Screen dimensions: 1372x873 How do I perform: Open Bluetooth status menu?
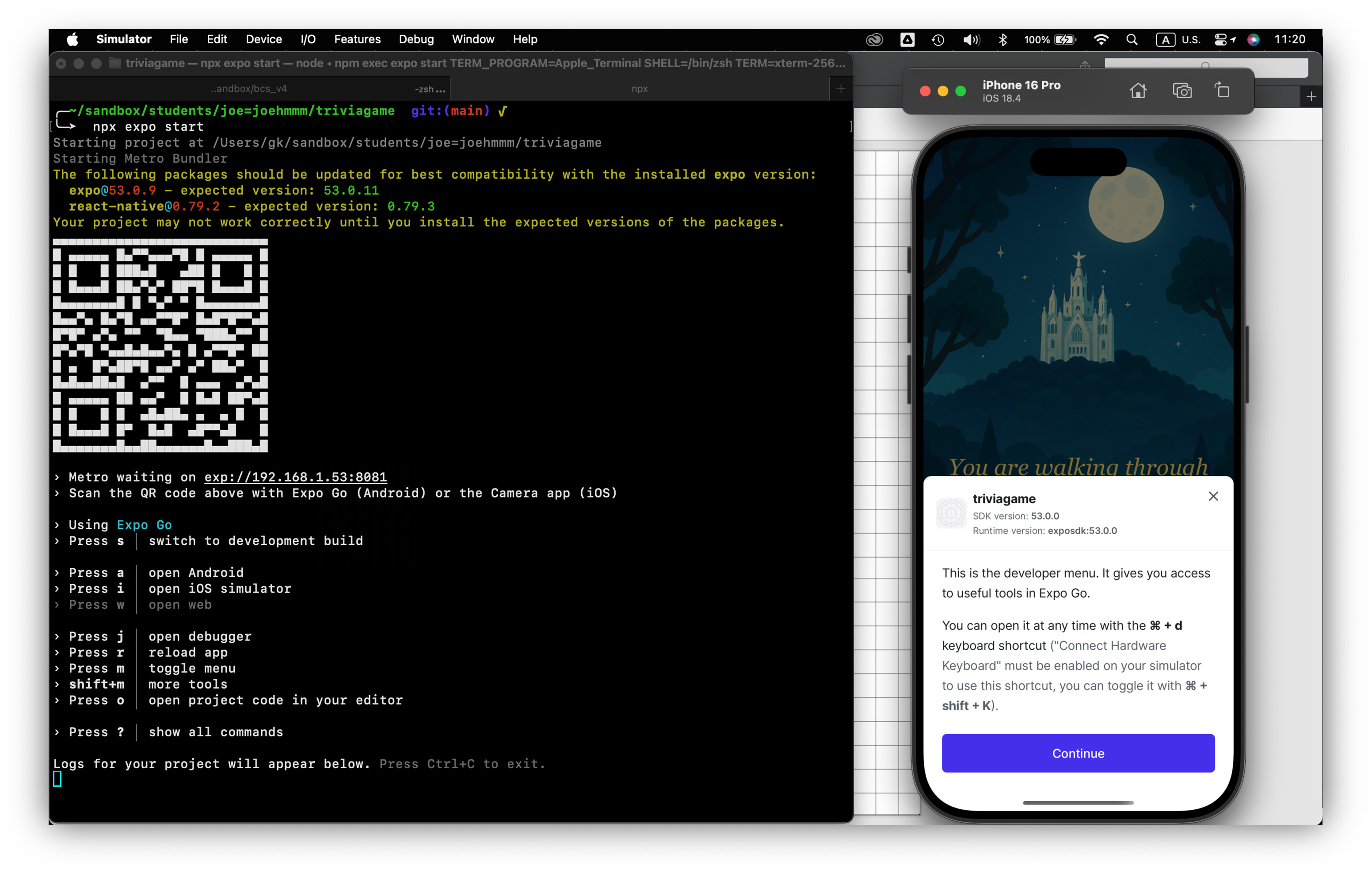tap(1003, 39)
